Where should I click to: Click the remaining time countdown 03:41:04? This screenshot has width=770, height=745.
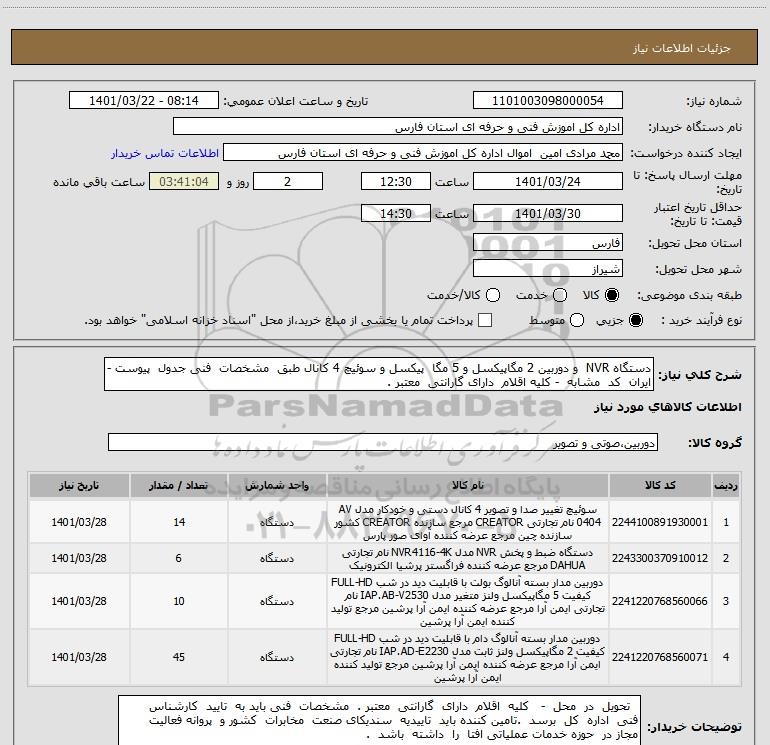pyautogui.click(x=184, y=181)
